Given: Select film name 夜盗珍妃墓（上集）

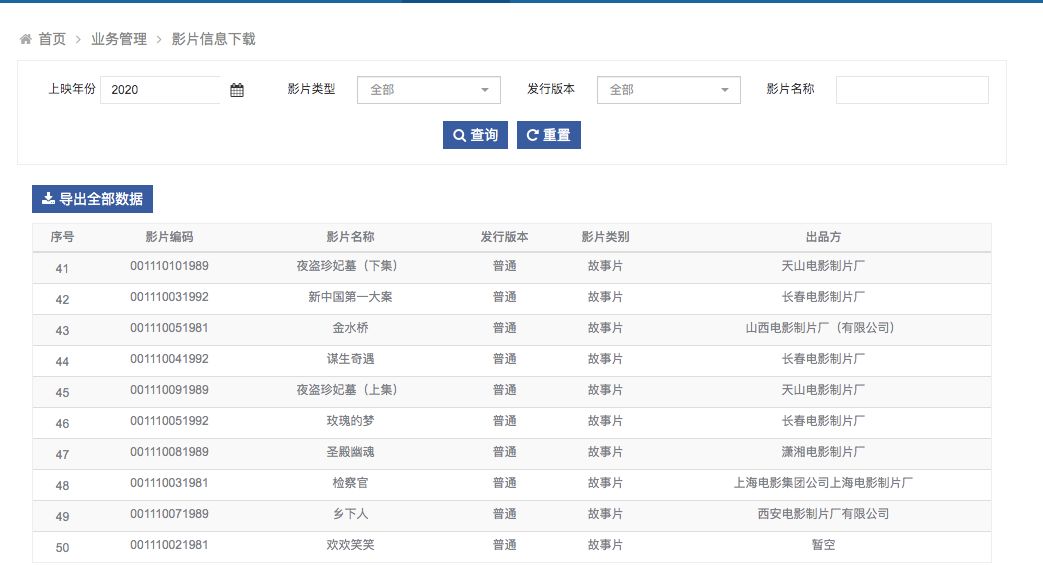Looking at the screenshot, I should pyautogui.click(x=350, y=390).
